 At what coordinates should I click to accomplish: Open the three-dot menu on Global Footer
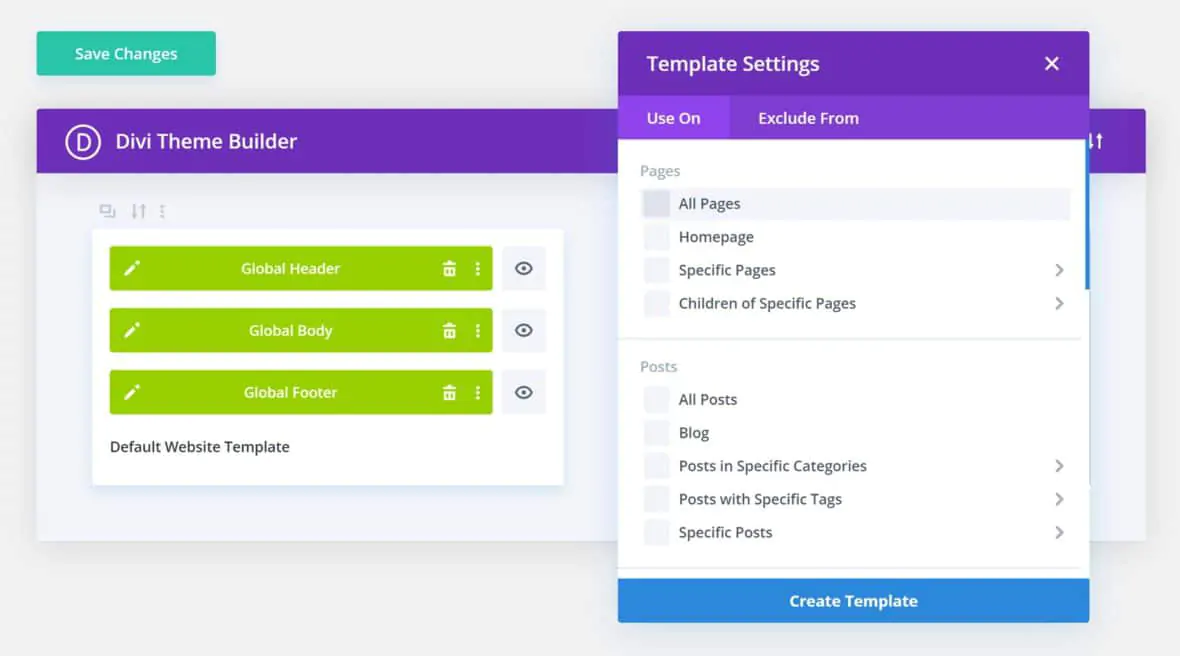478,393
